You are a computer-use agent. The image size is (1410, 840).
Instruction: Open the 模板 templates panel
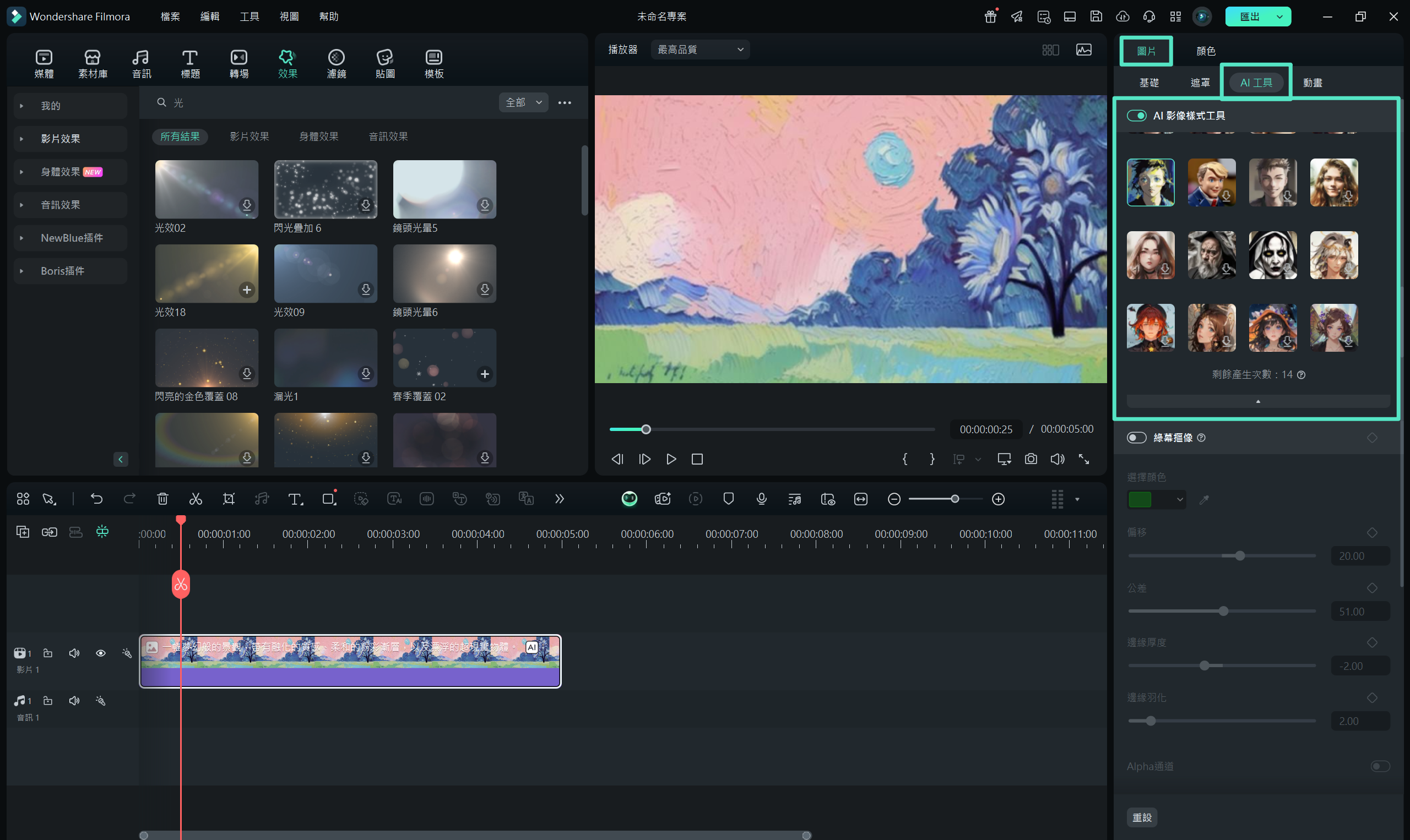pyautogui.click(x=434, y=64)
